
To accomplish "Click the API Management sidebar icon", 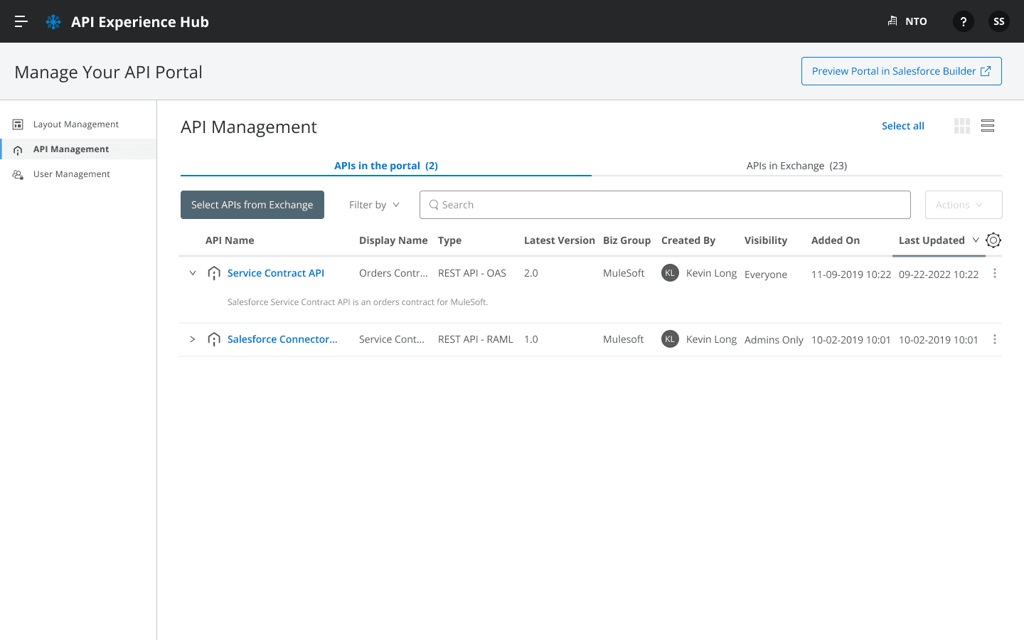I will click(18, 150).
